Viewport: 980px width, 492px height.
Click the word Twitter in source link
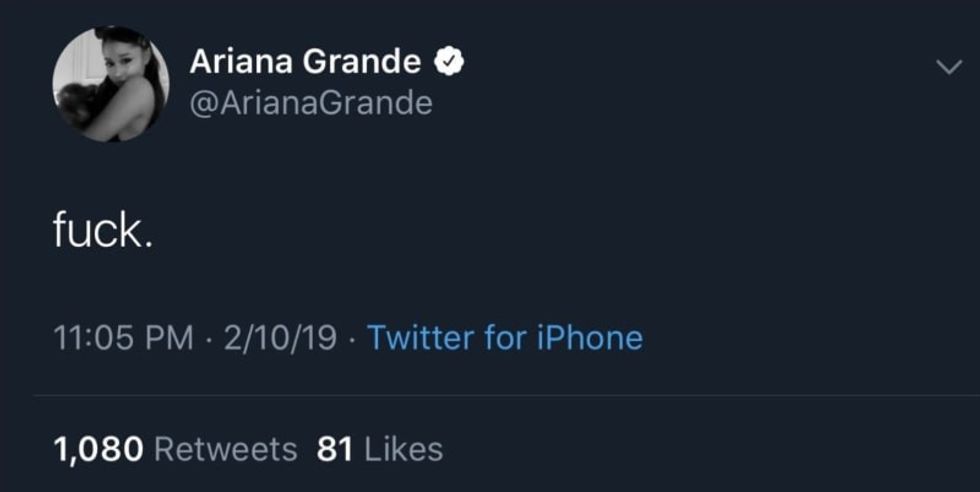(x=420, y=338)
